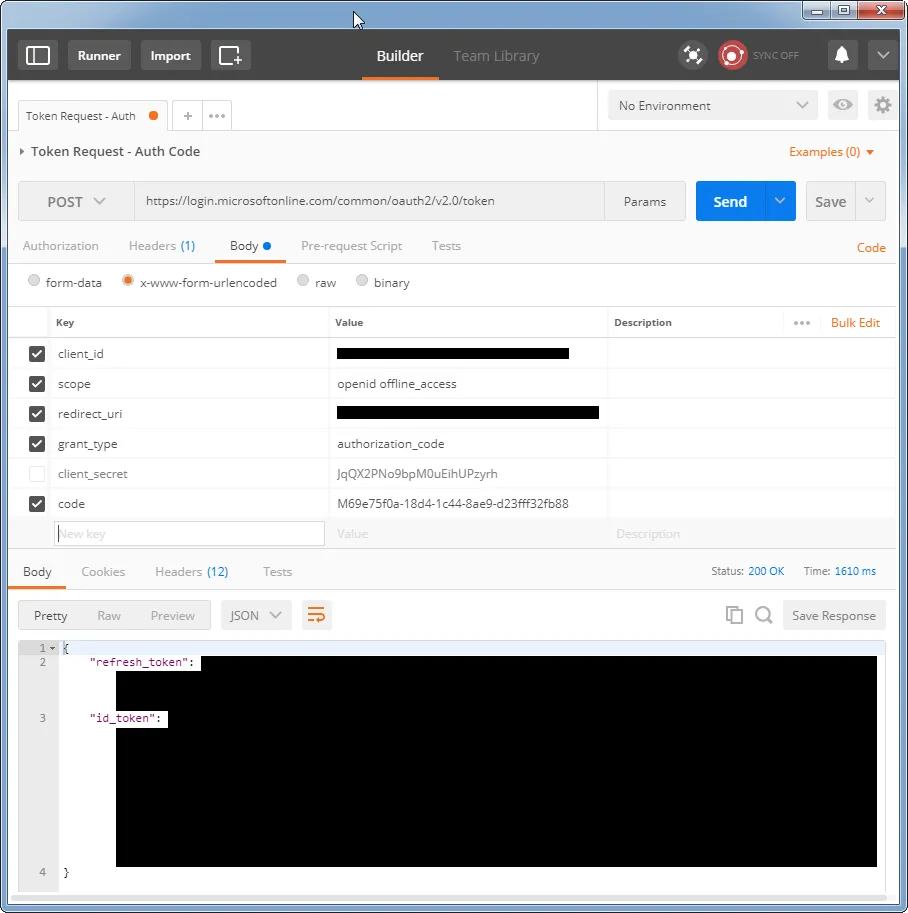
Task: Uncheck the scope parameter checkbox
Action: point(37,384)
